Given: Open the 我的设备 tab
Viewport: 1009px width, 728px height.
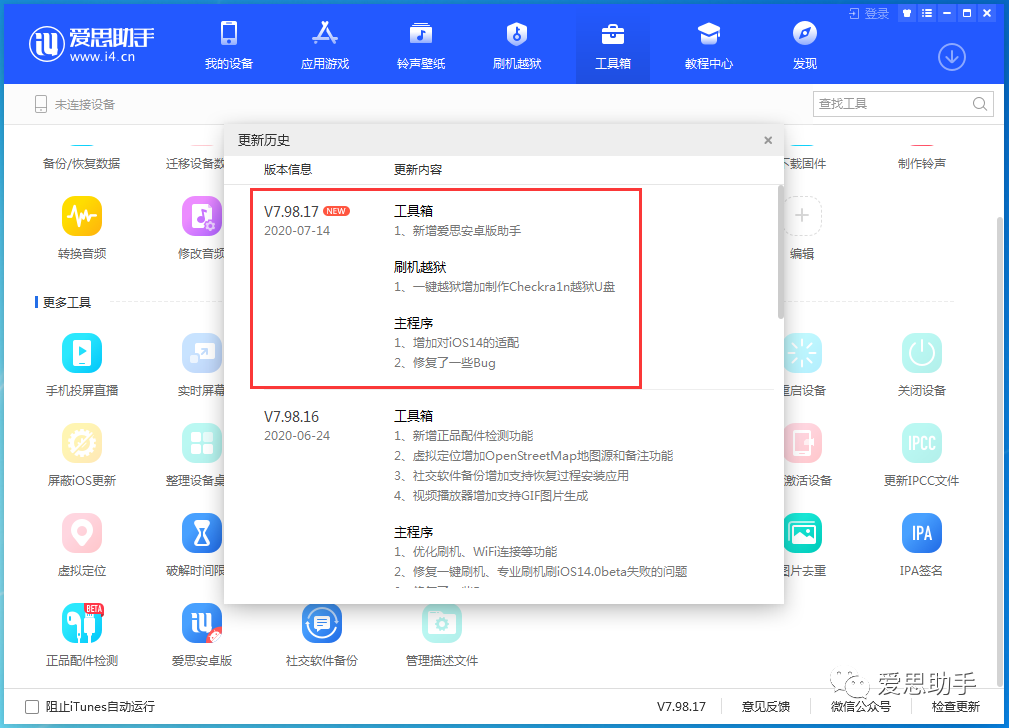Looking at the screenshot, I should (228, 44).
